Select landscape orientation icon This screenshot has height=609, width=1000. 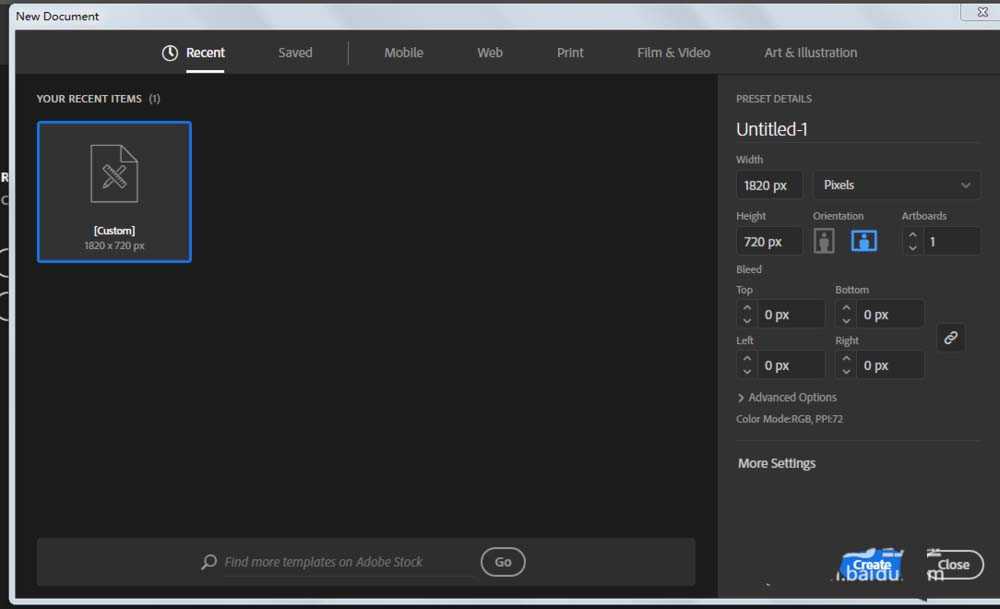pos(864,241)
